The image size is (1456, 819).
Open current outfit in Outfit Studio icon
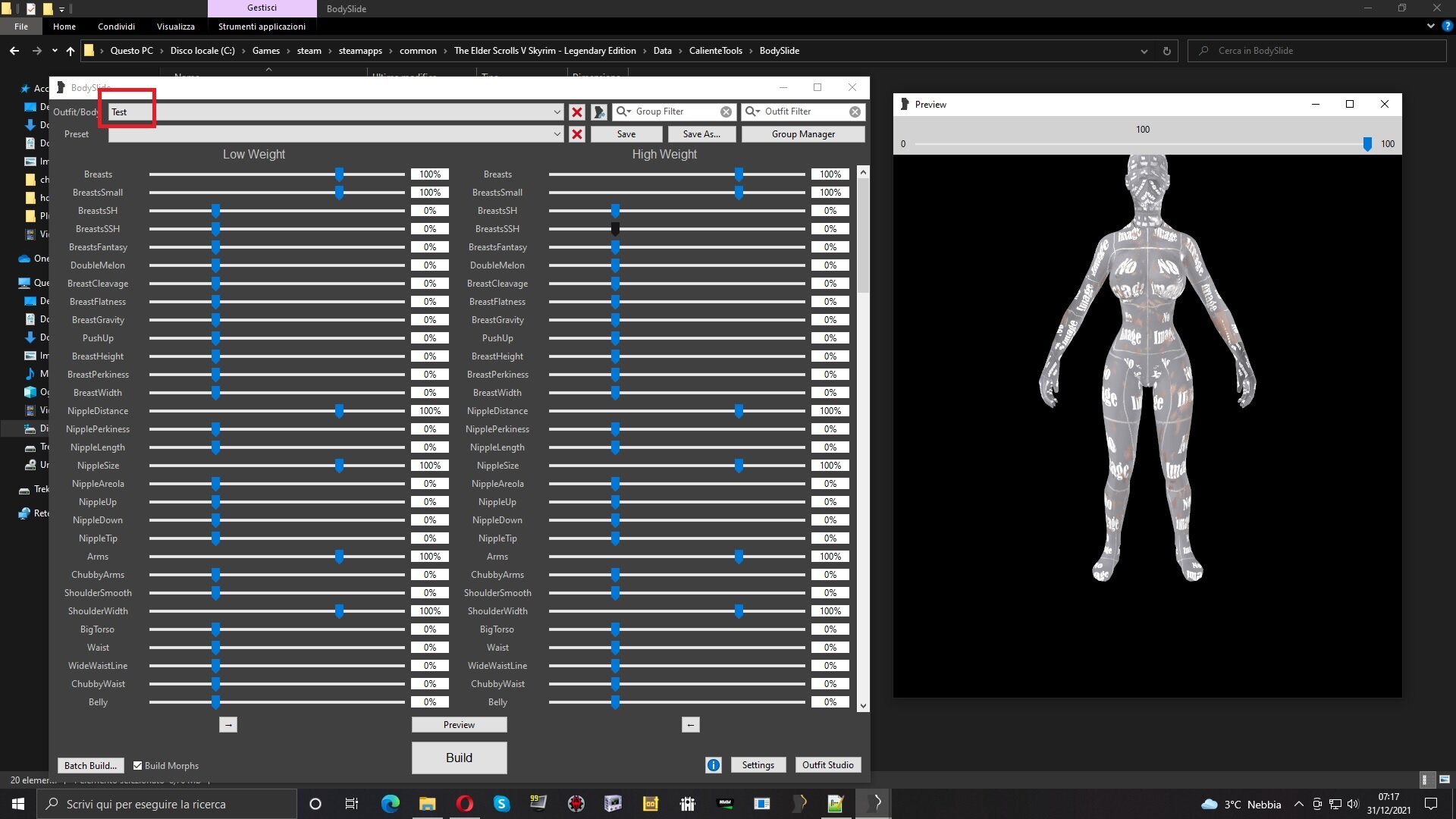tap(599, 112)
